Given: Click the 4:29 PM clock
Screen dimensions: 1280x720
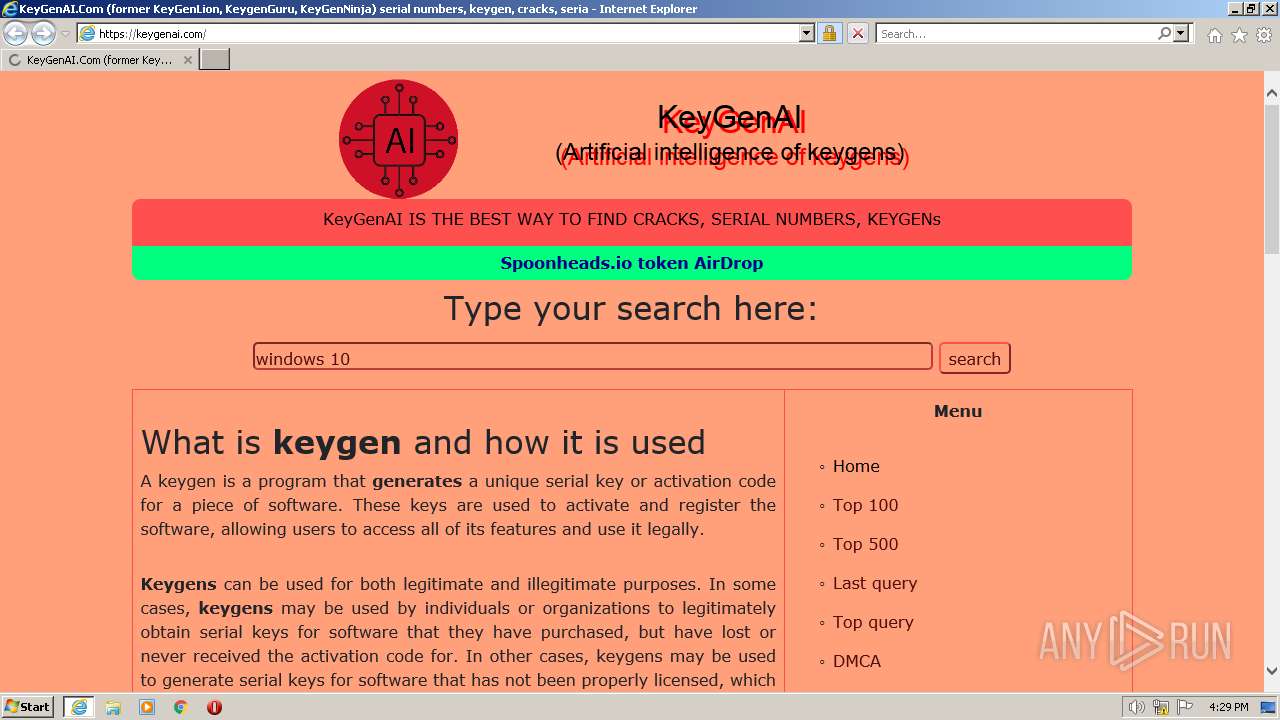Looking at the screenshot, I should pyautogui.click(x=1228, y=707).
